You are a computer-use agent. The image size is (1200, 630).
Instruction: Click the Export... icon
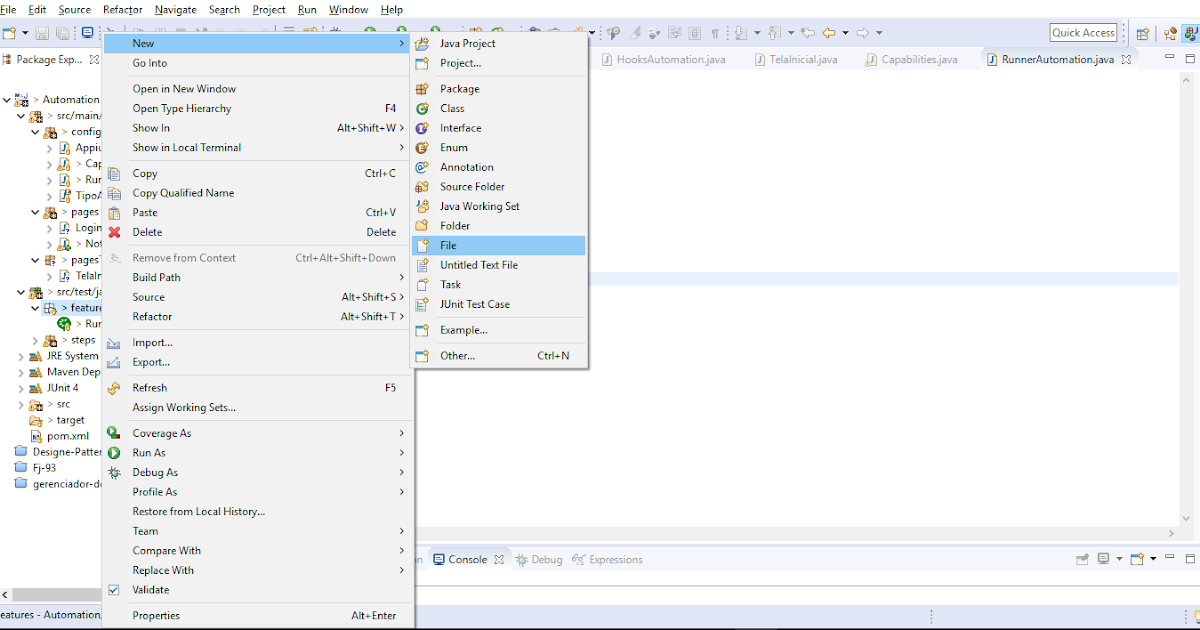point(114,362)
